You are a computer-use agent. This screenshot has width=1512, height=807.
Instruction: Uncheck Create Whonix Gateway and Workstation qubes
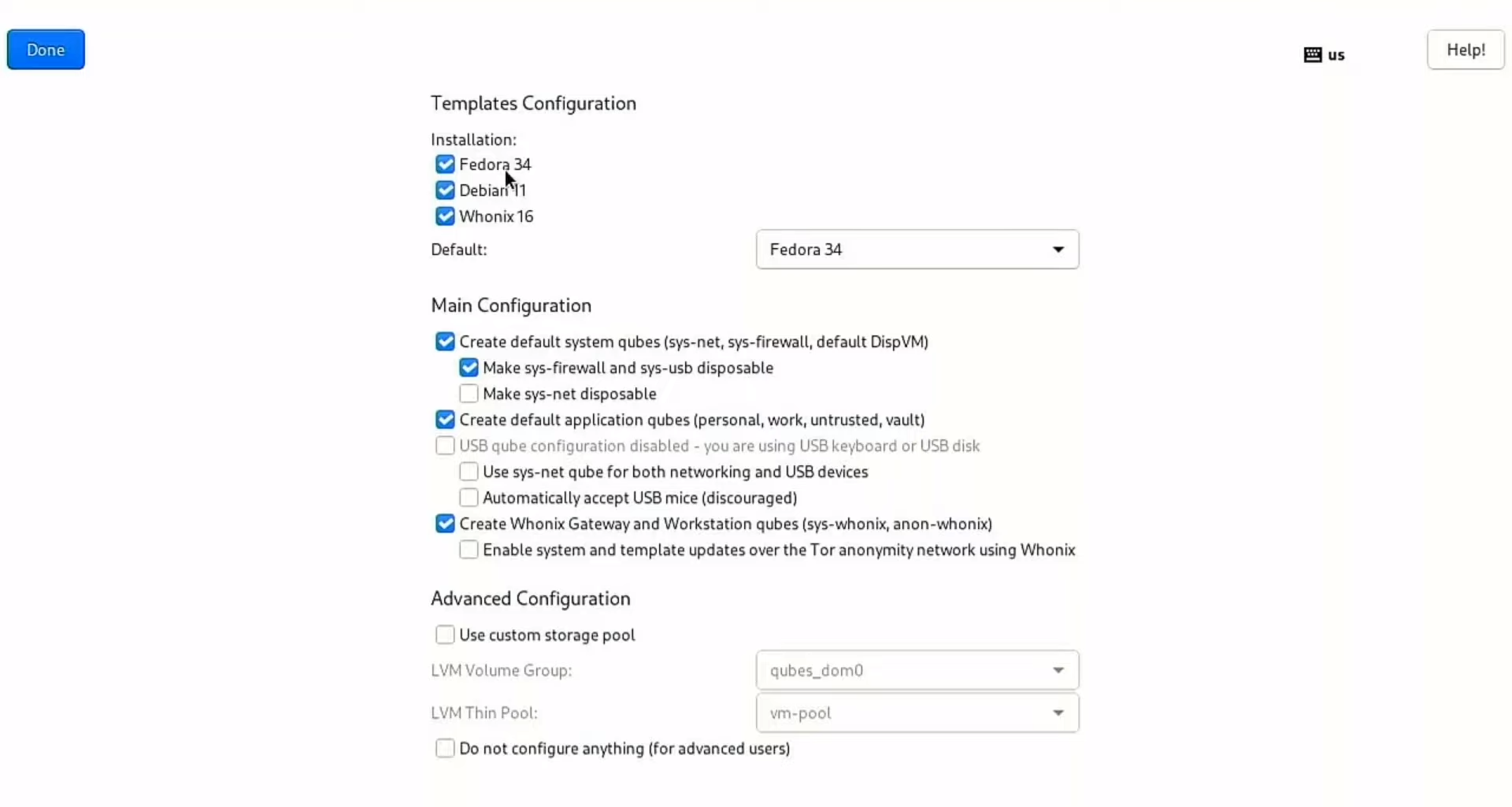(445, 524)
